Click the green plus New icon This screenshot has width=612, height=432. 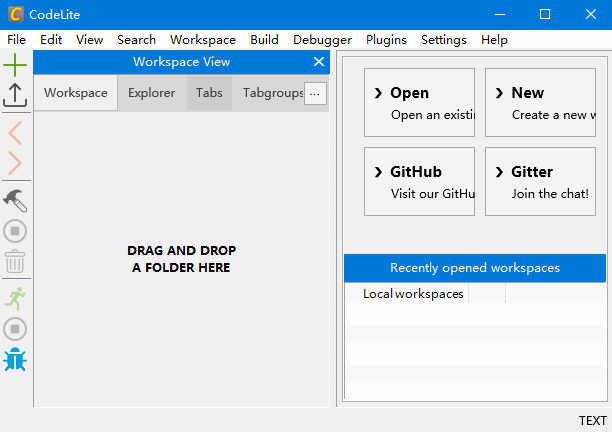[15, 66]
